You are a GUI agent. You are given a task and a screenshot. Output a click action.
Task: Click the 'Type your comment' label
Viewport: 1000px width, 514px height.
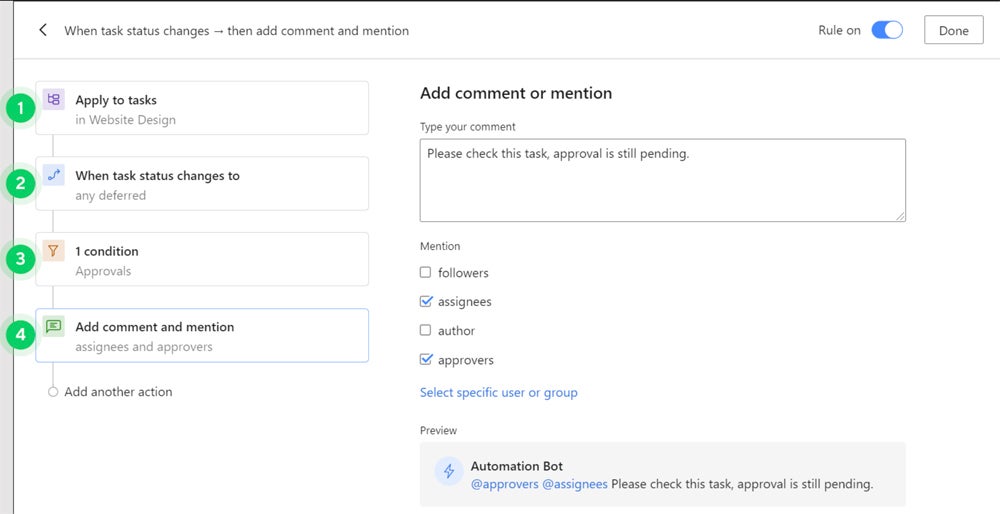(467, 127)
